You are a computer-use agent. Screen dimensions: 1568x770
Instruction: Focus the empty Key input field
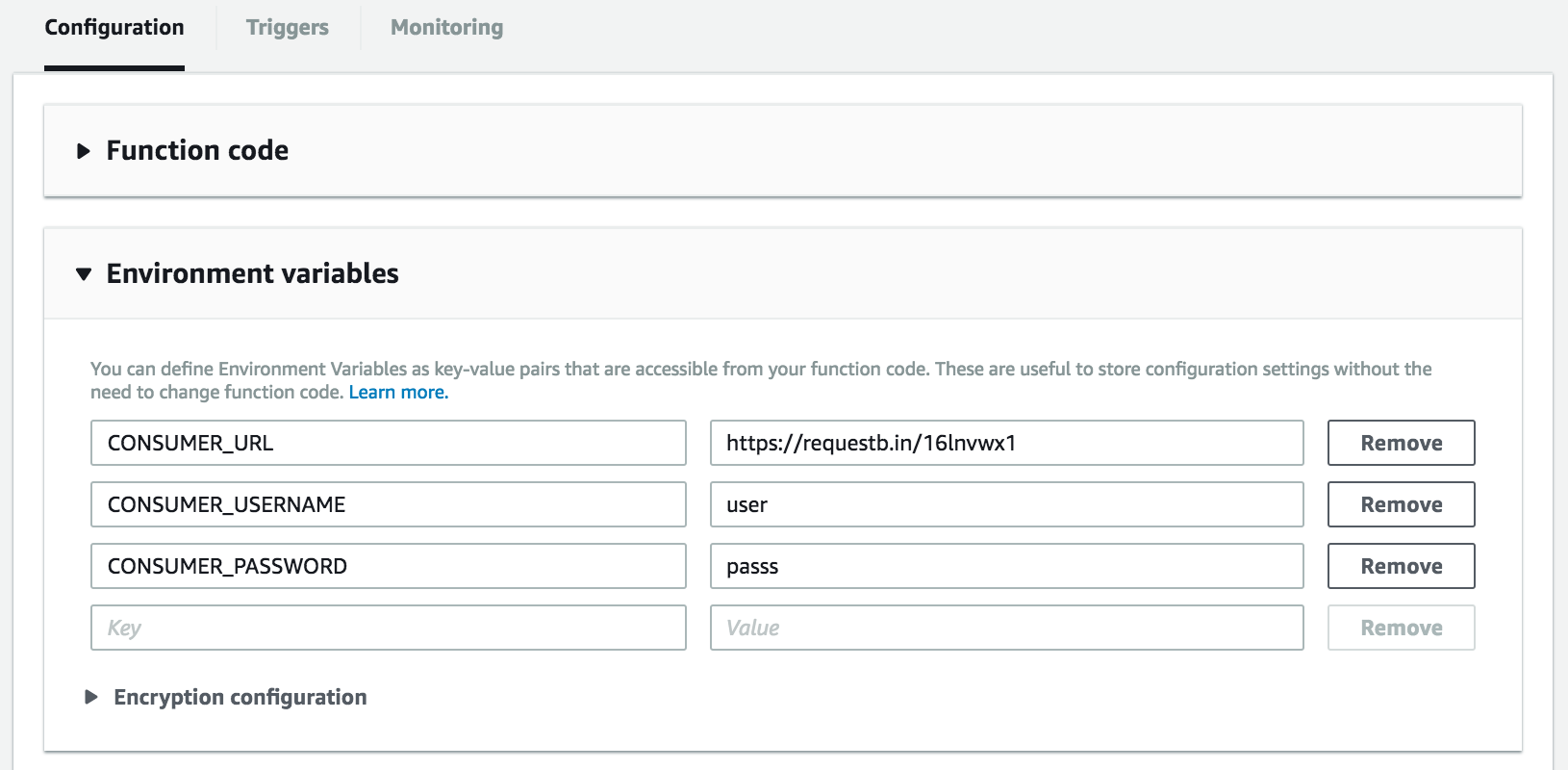tap(388, 628)
